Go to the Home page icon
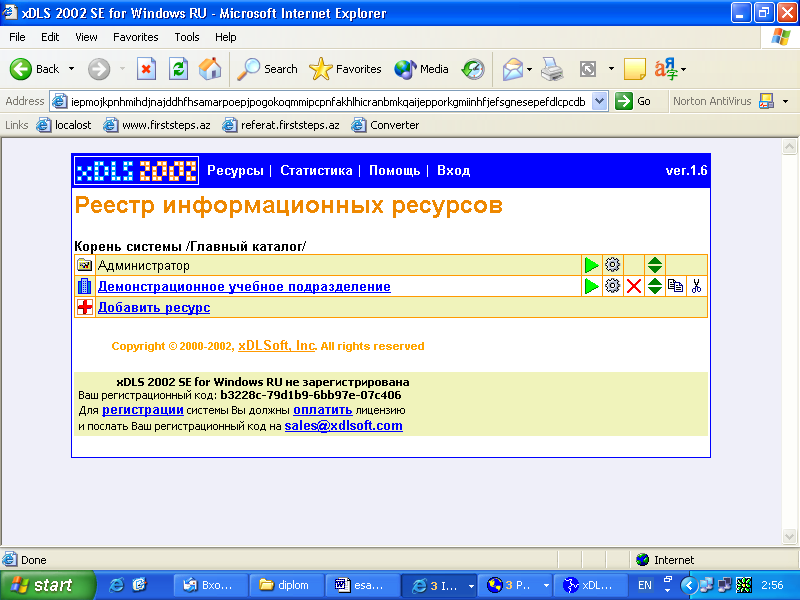 point(210,69)
